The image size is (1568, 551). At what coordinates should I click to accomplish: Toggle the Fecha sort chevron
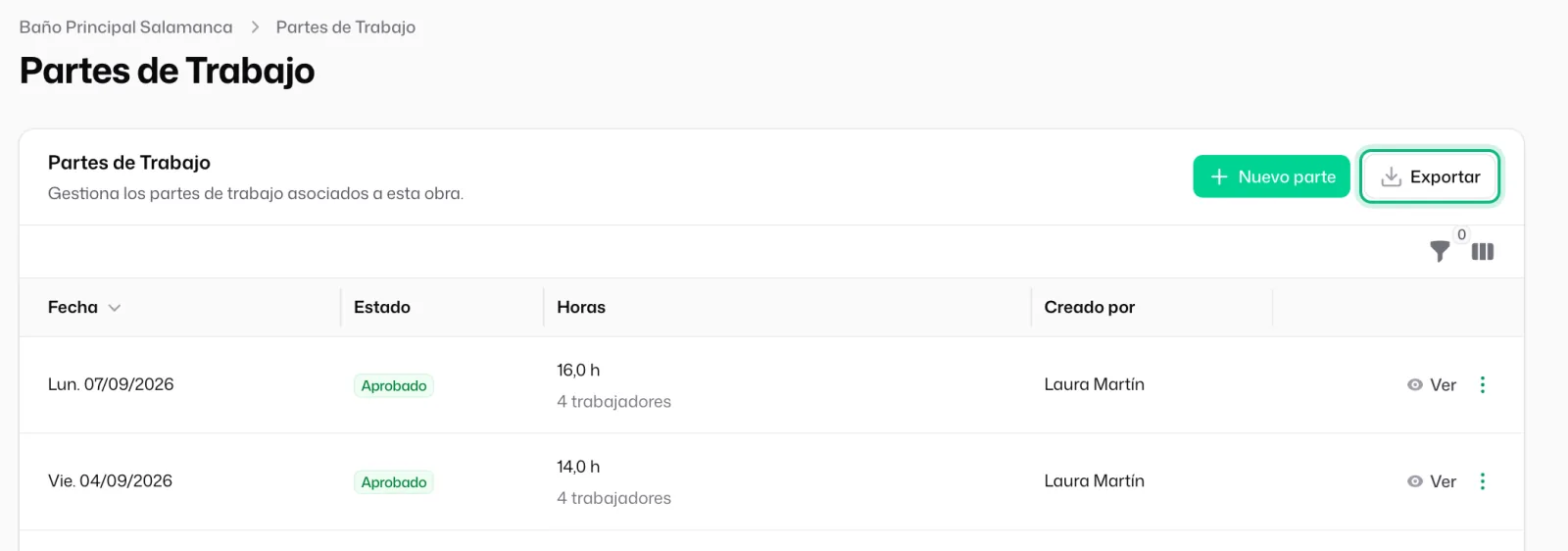tap(115, 308)
